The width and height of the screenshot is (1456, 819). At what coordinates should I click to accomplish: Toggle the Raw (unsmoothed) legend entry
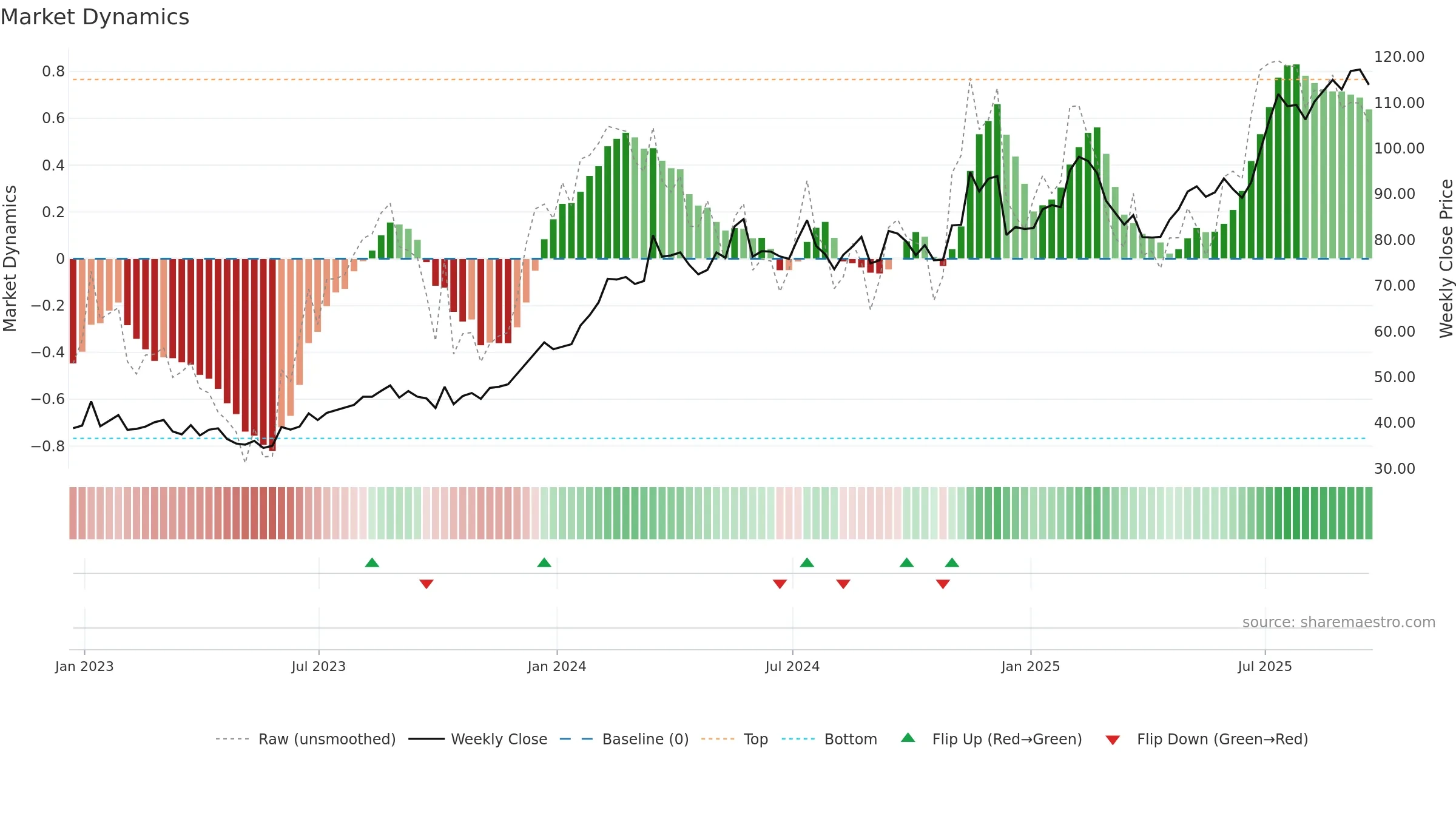(x=305, y=739)
